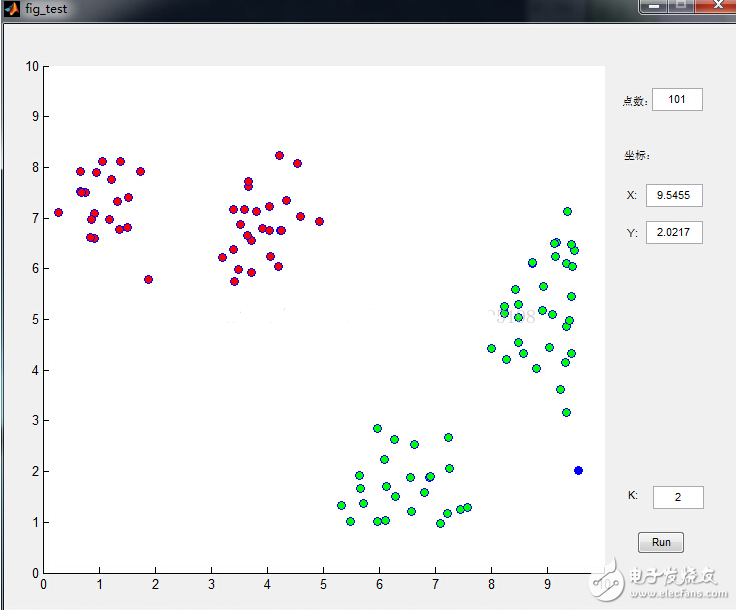Minimize the fig_test window
736x610 pixels.
pyautogui.click(x=656, y=5)
